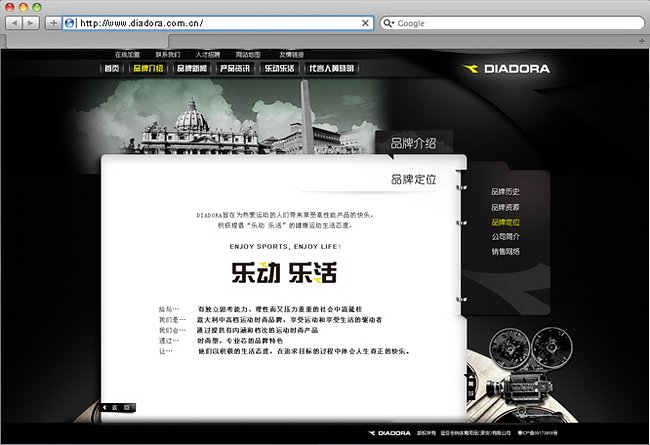Click the new tab plus at tab bar end
Image resolution: width=650 pixels, height=445 pixels.
point(641,41)
